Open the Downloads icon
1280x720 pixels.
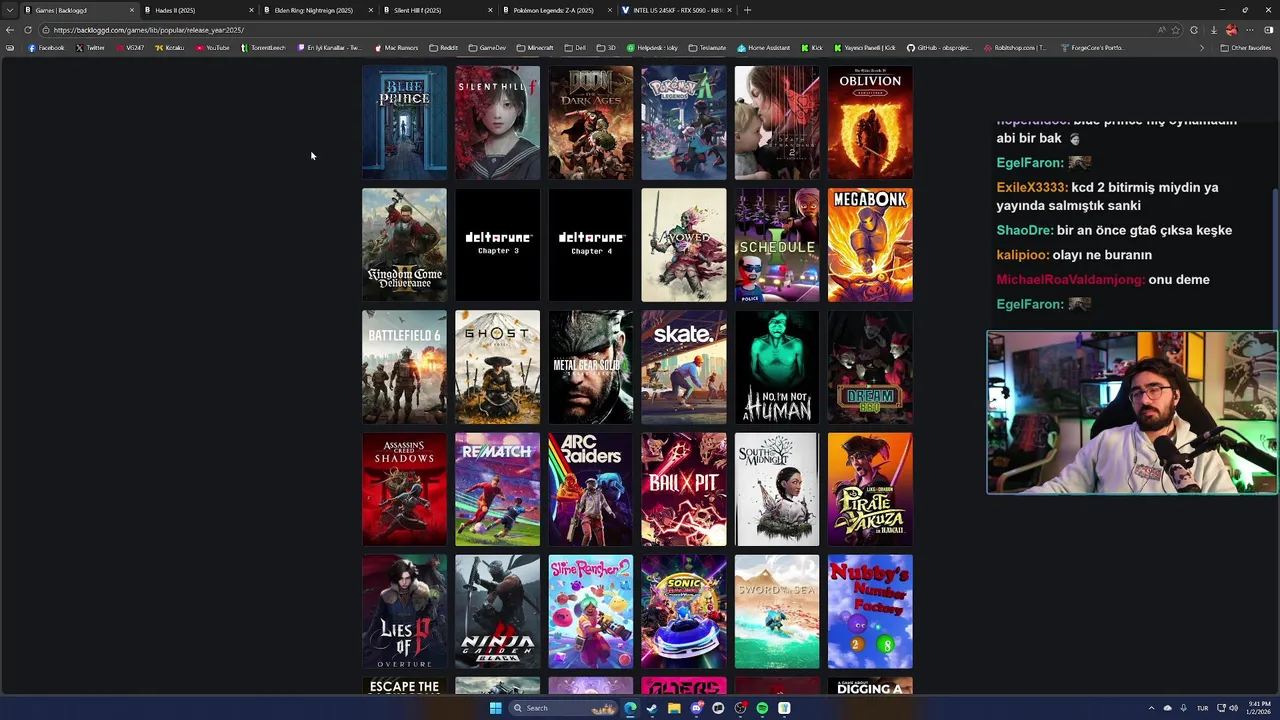(1213, 30)
